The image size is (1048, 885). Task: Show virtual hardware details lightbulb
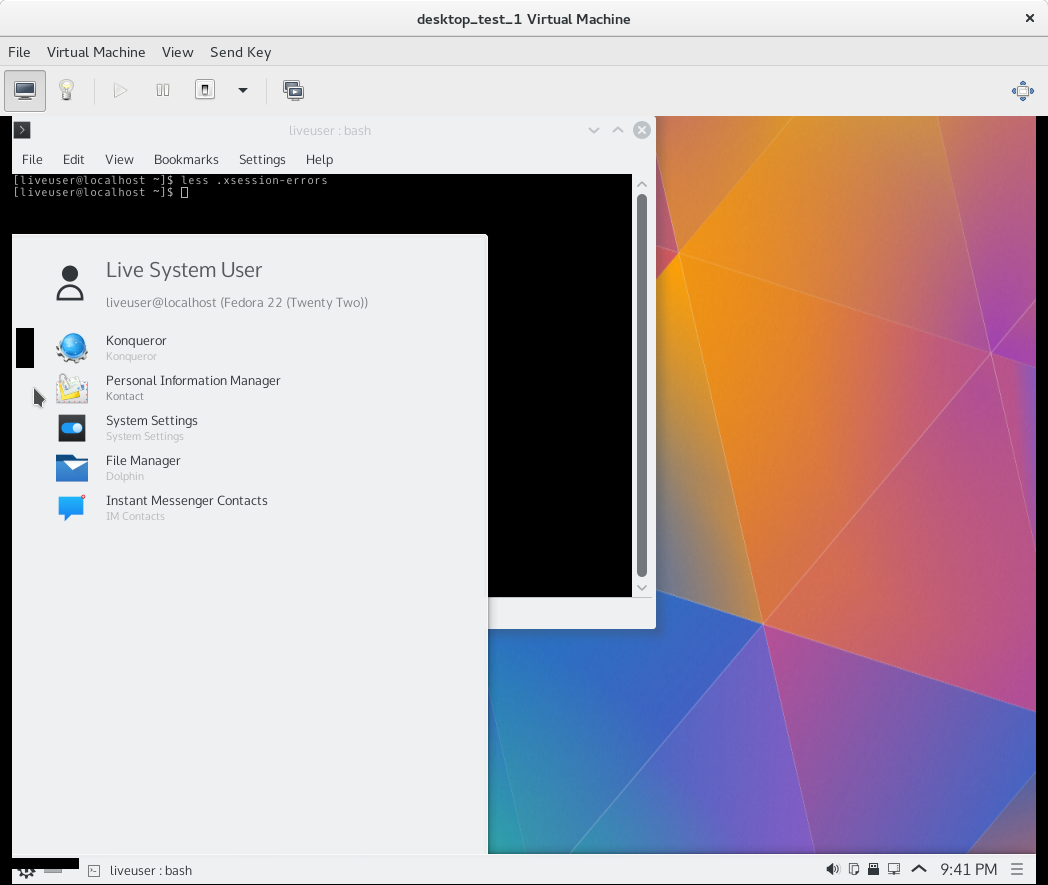coord(66,90)
